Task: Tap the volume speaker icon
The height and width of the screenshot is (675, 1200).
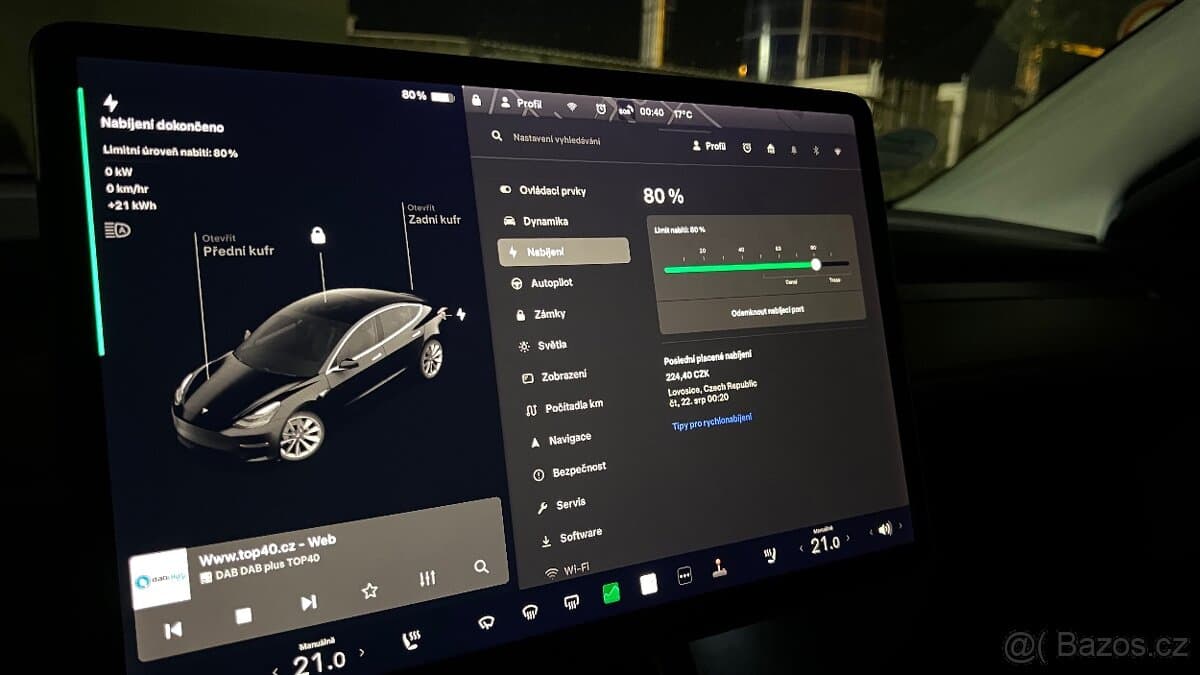Action: 885,529
